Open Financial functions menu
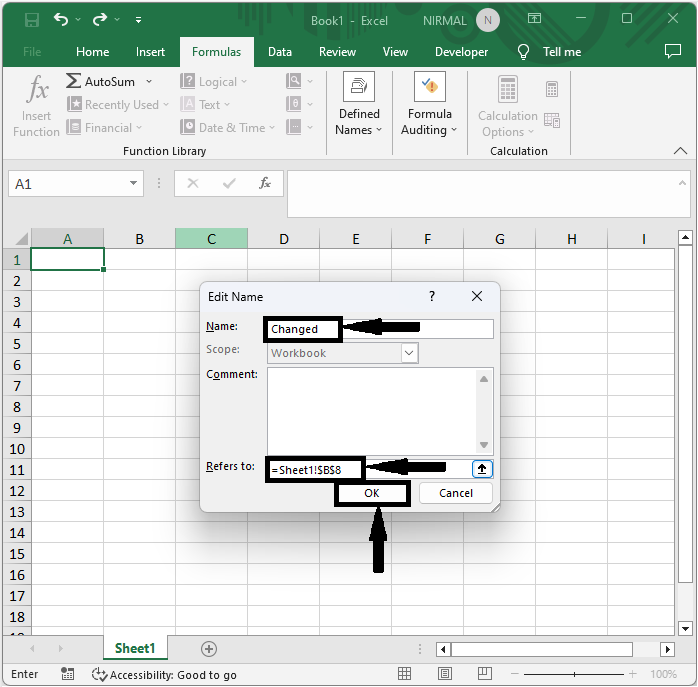Screen dimensions: 698x687 click(x=105, y=128)
